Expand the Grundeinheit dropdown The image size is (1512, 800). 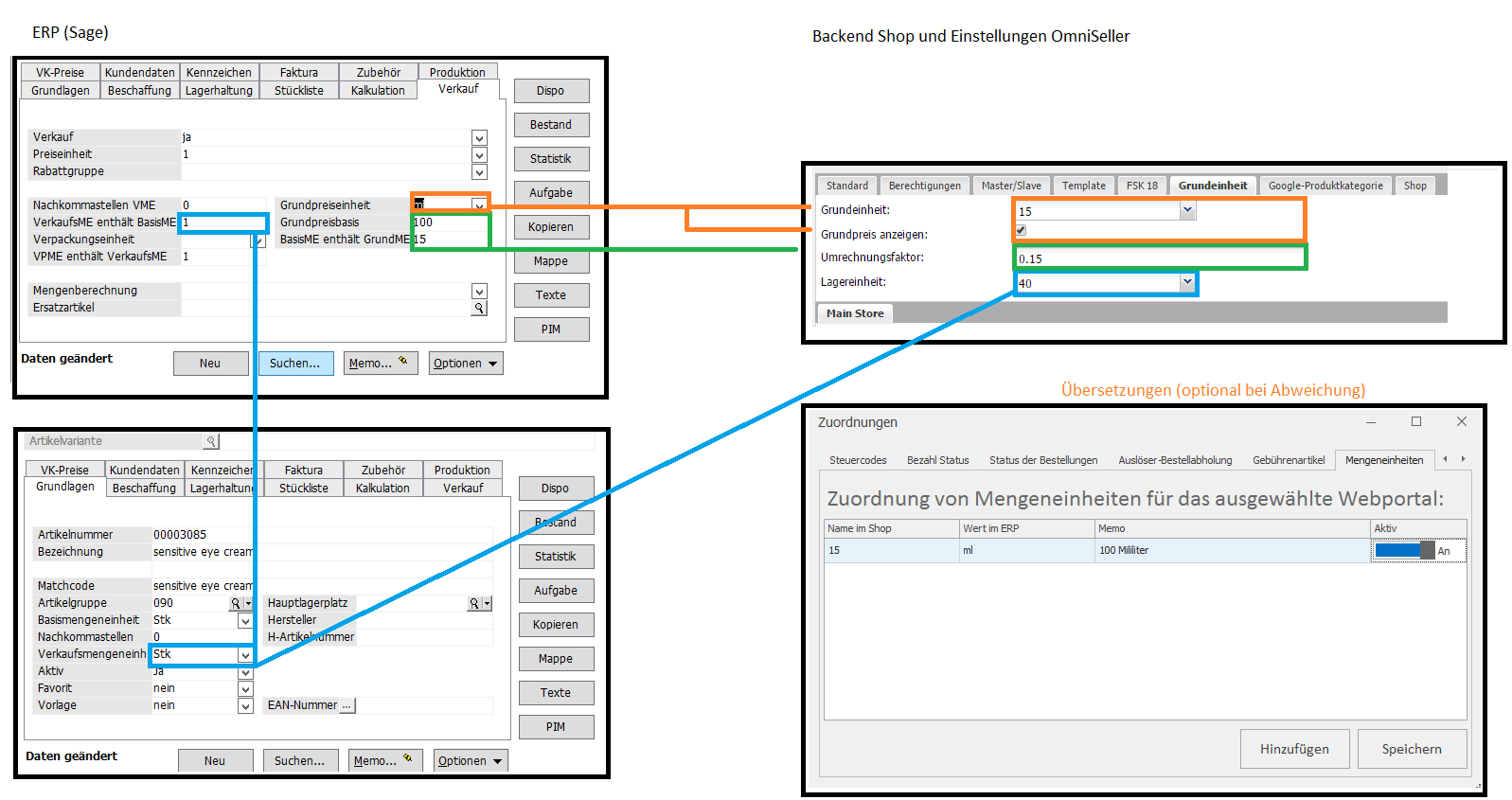1187,211
